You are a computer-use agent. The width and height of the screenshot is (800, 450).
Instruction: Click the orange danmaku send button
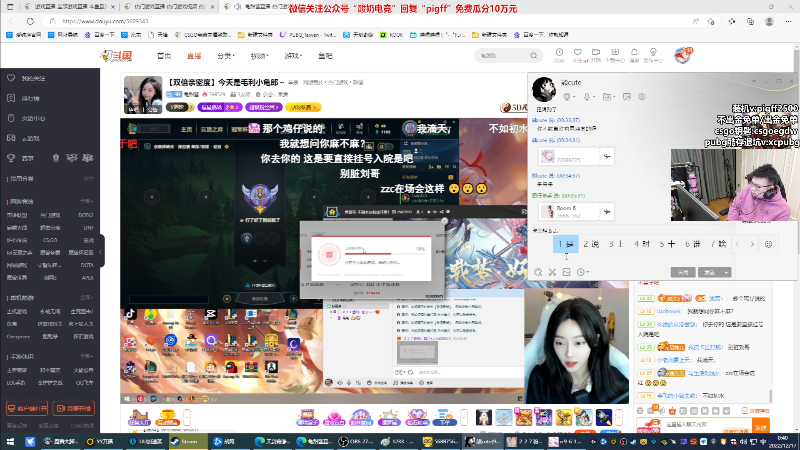coord(761,427)
